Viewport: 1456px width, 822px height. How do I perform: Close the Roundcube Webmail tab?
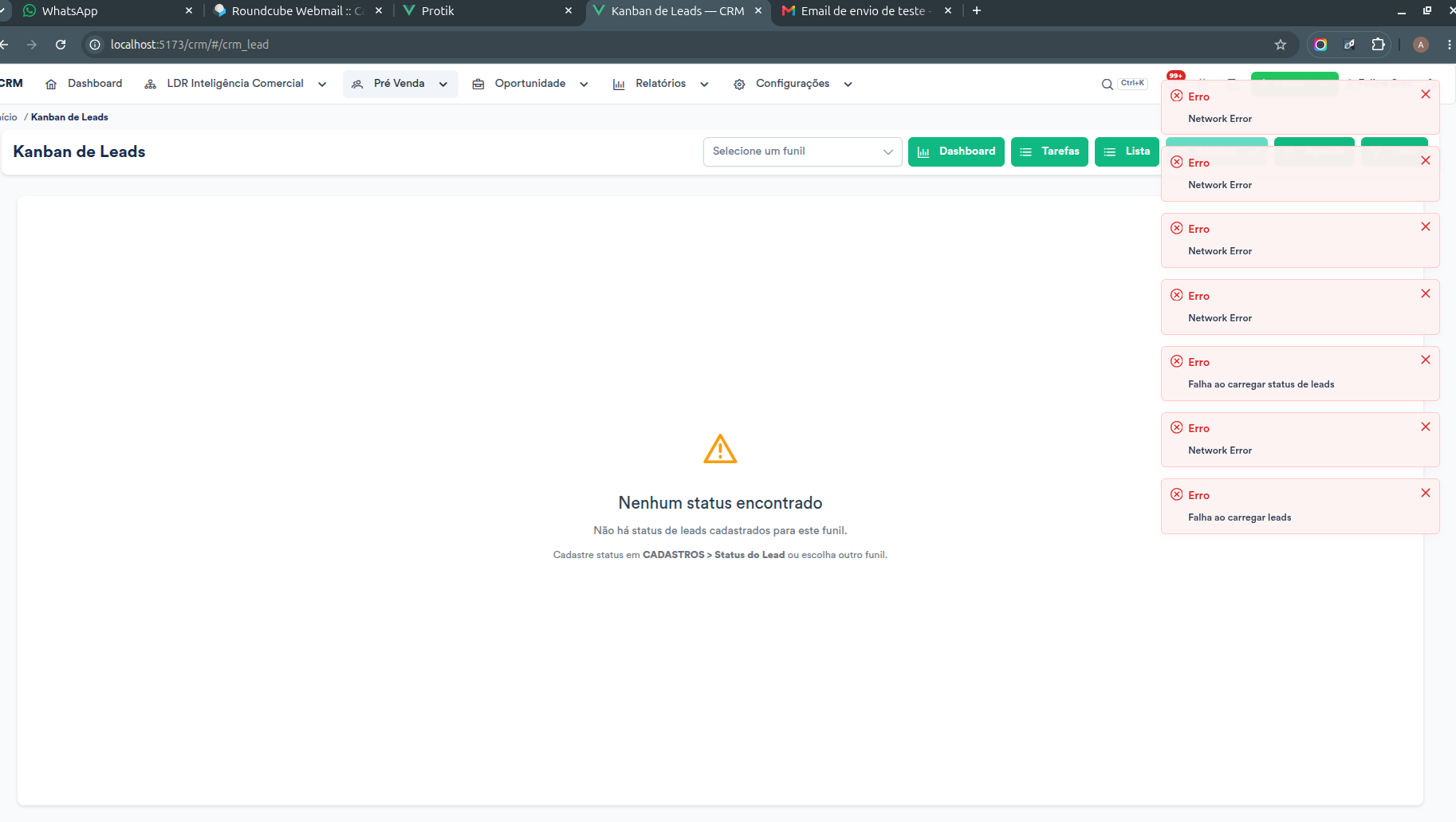[379, 10]
